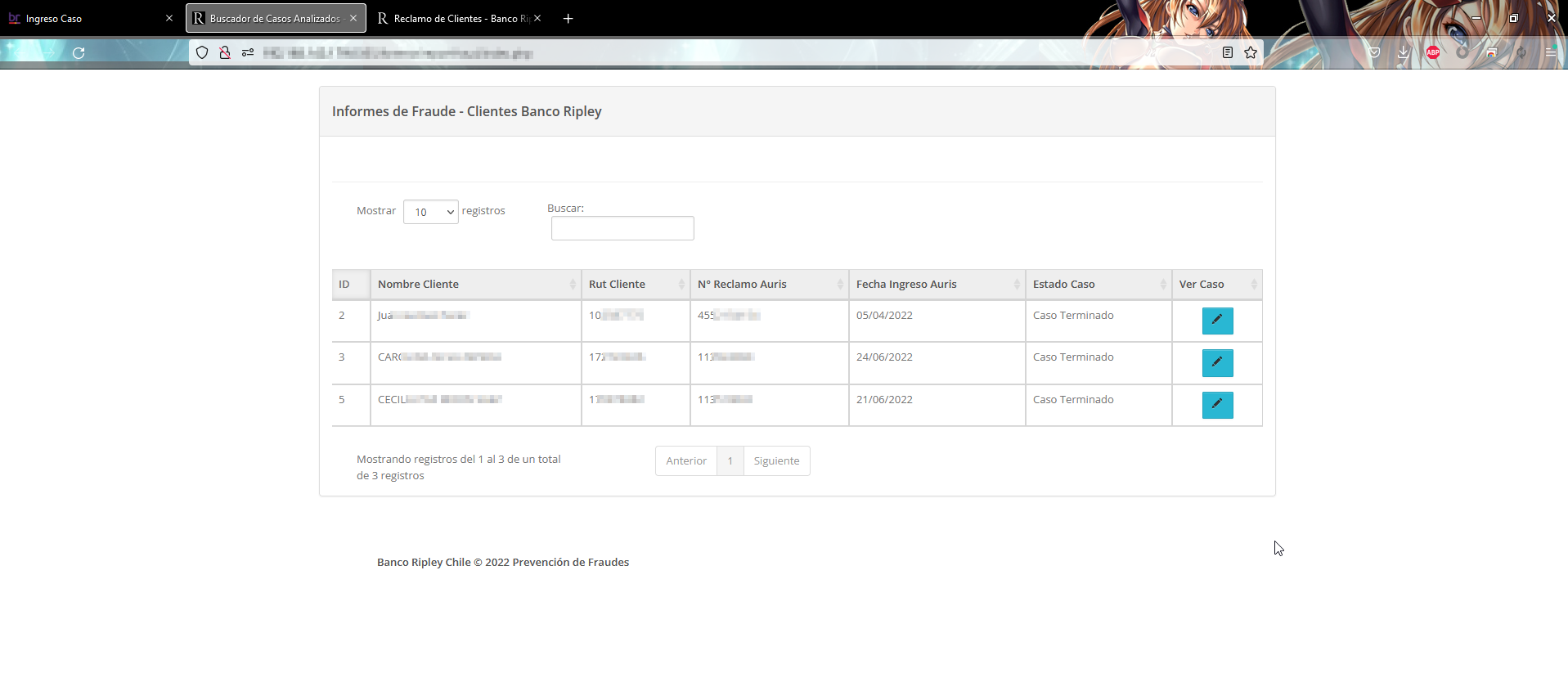Image resolution: width=1568 pixels, height=687 pixels.
Task: Toggle reader view icon
Action: 1228,53
